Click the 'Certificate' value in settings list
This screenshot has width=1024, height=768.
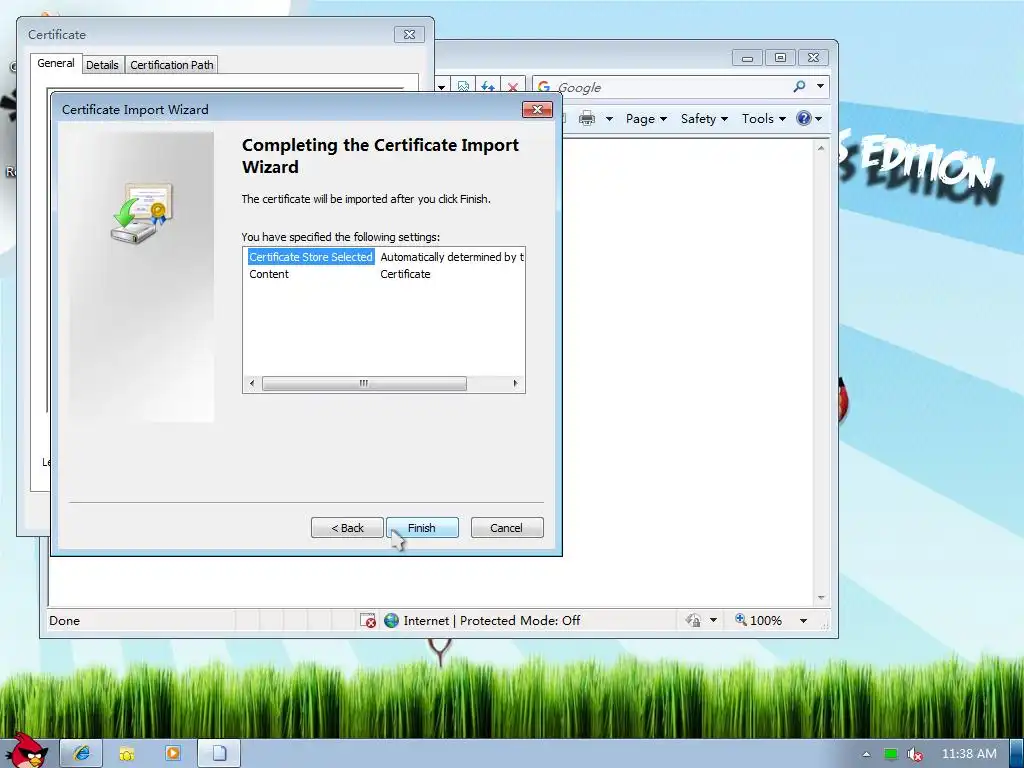pyautogui.click(x=406, y=274)
